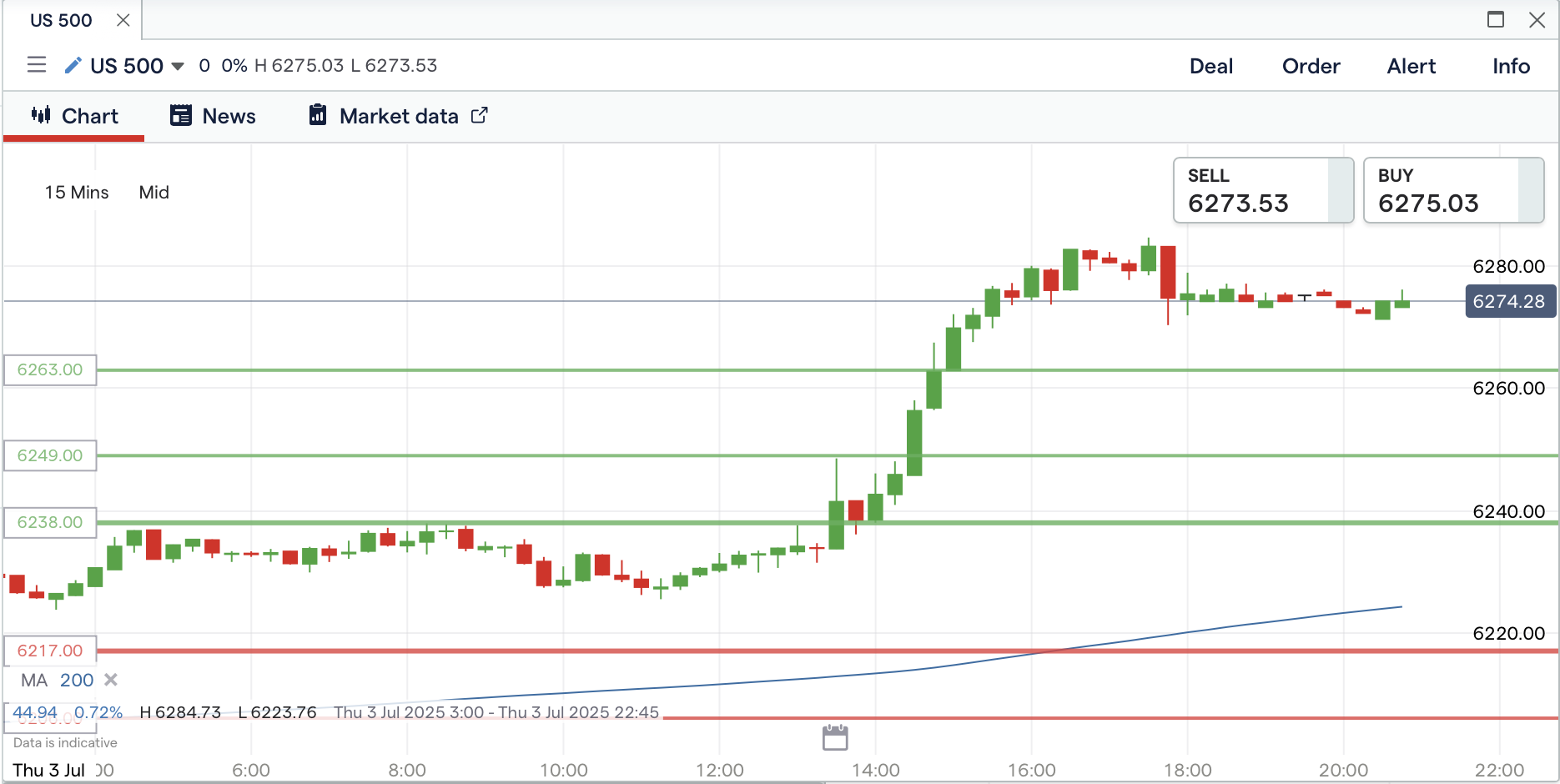Viewport: 1560px width, 784px height.
Task: Open the Order panel
Action: point(1311,66)
